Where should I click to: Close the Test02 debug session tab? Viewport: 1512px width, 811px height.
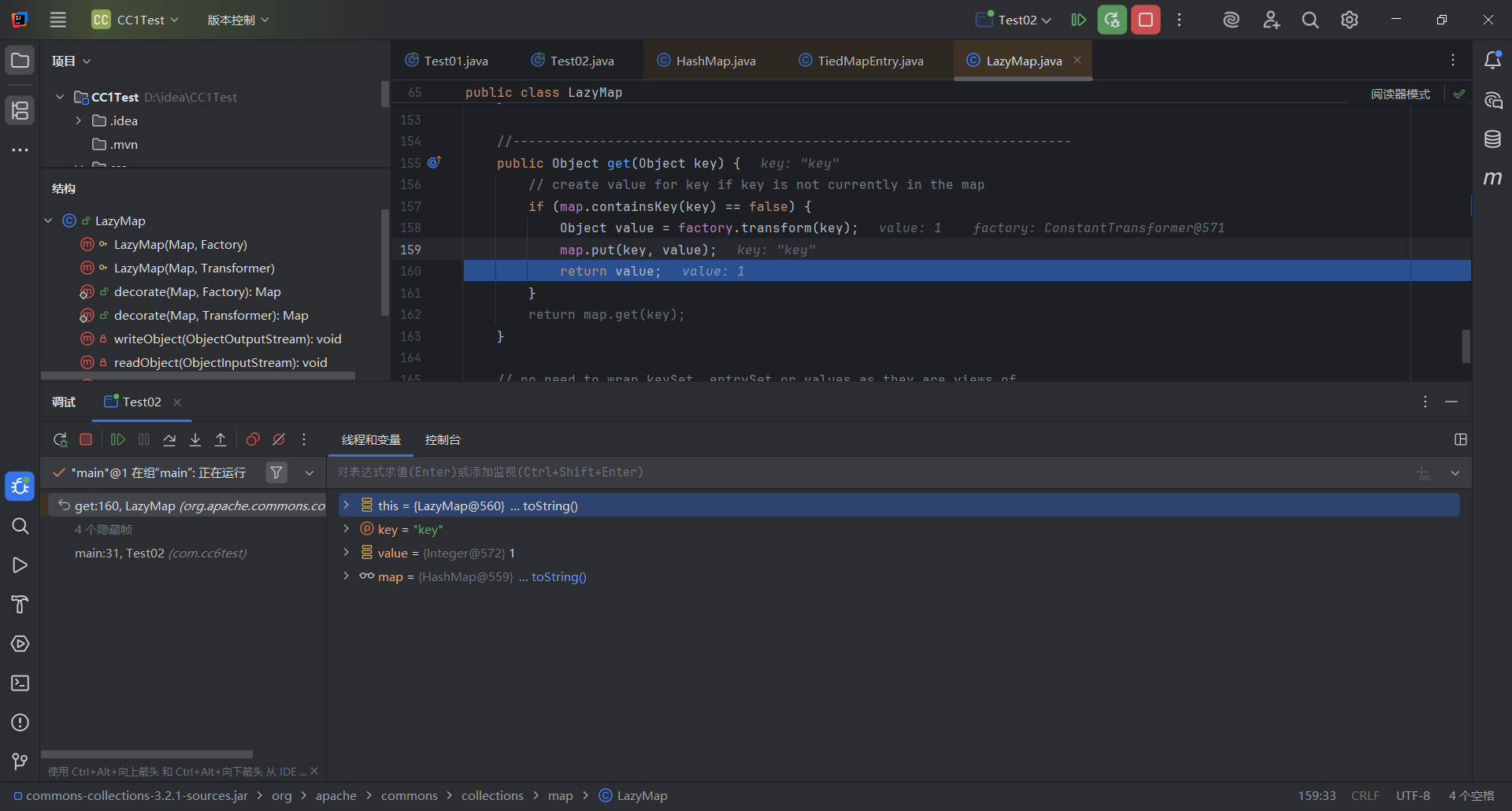coord(177,402)
